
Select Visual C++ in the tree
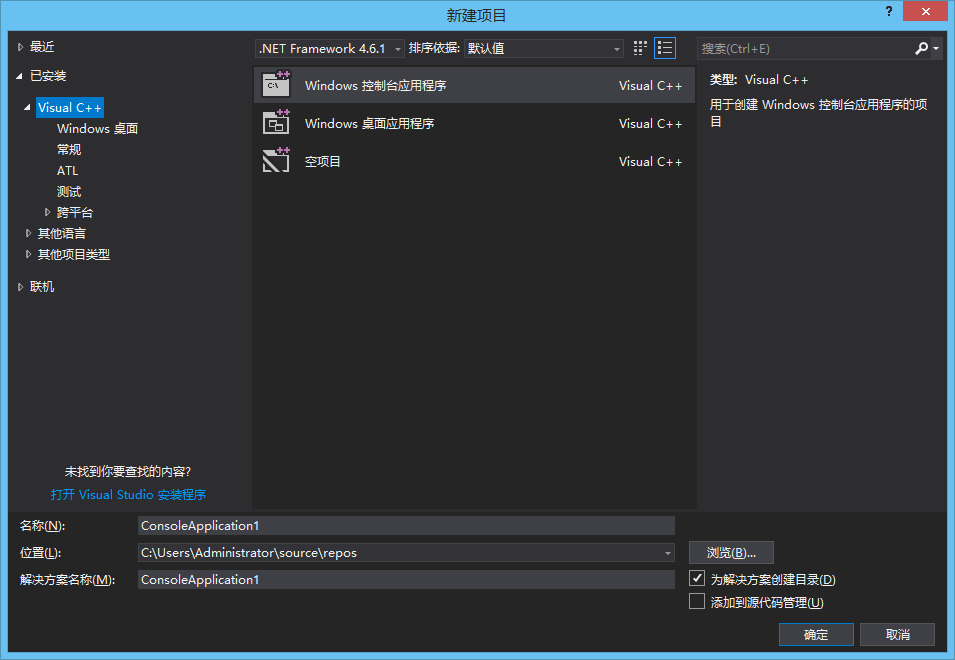70,108
